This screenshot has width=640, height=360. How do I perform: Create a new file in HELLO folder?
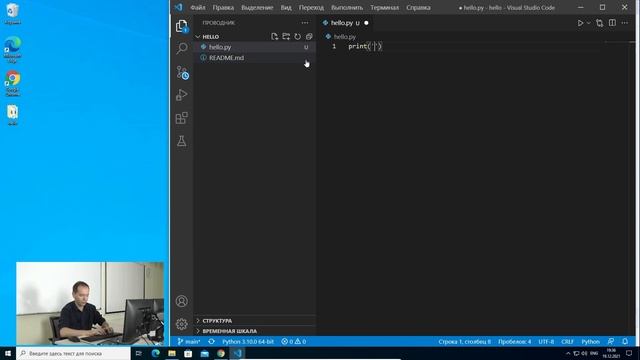tap(275, 36)
